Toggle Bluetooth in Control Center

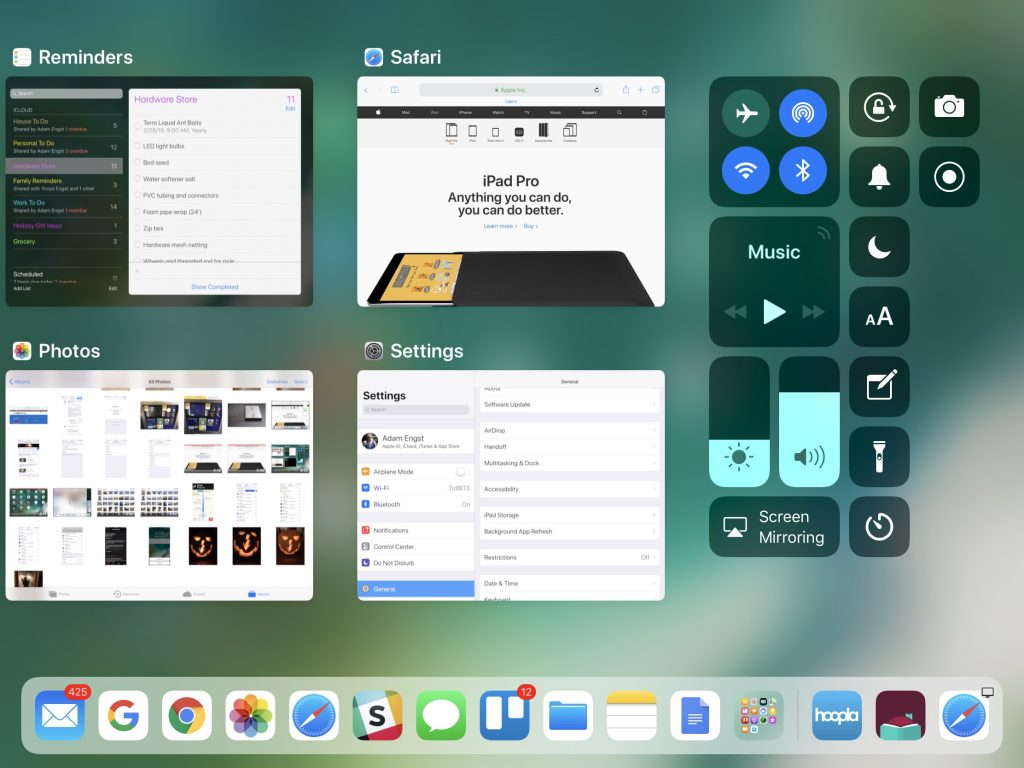point(803,170)
